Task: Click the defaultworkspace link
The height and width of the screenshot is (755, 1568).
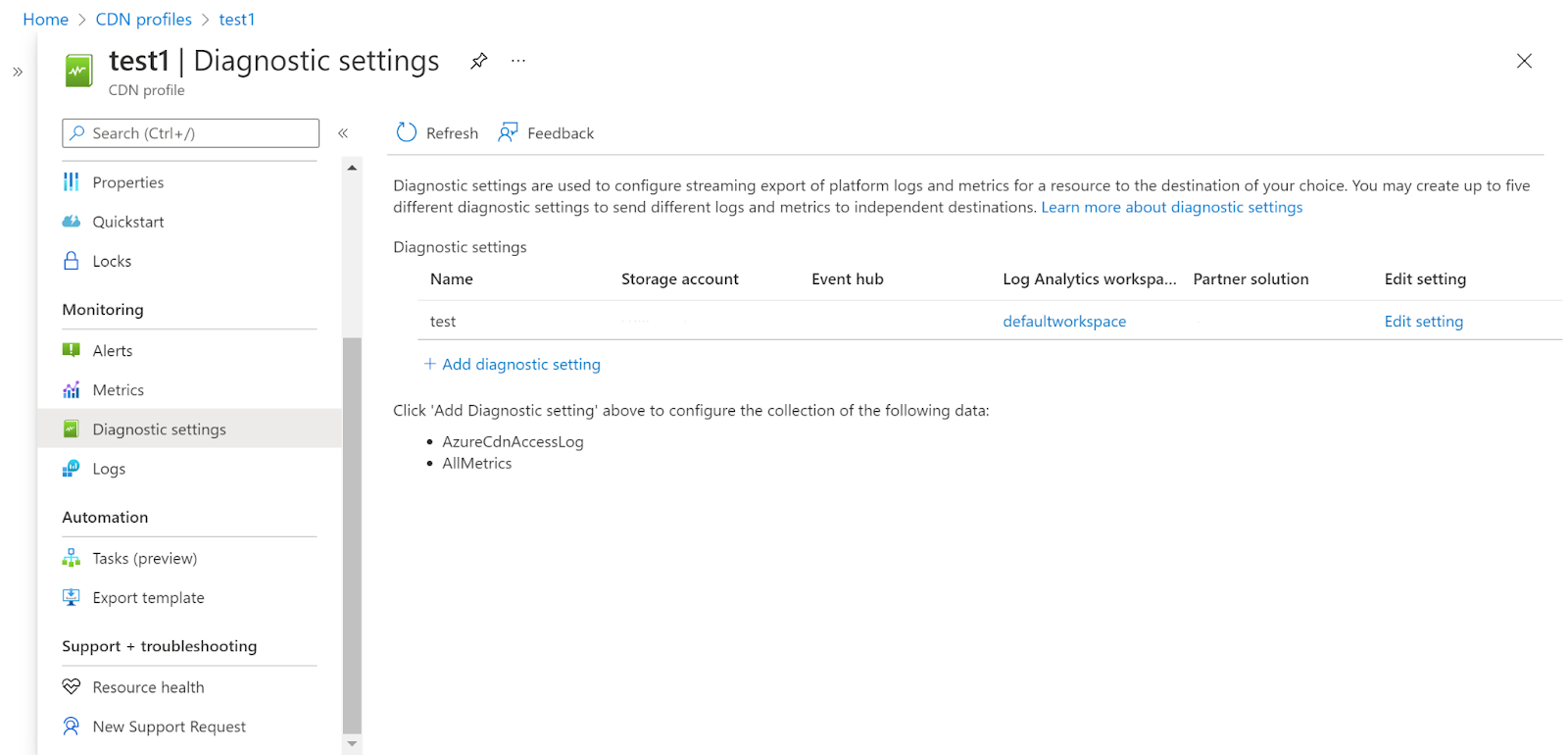Action: point(1063,321)
